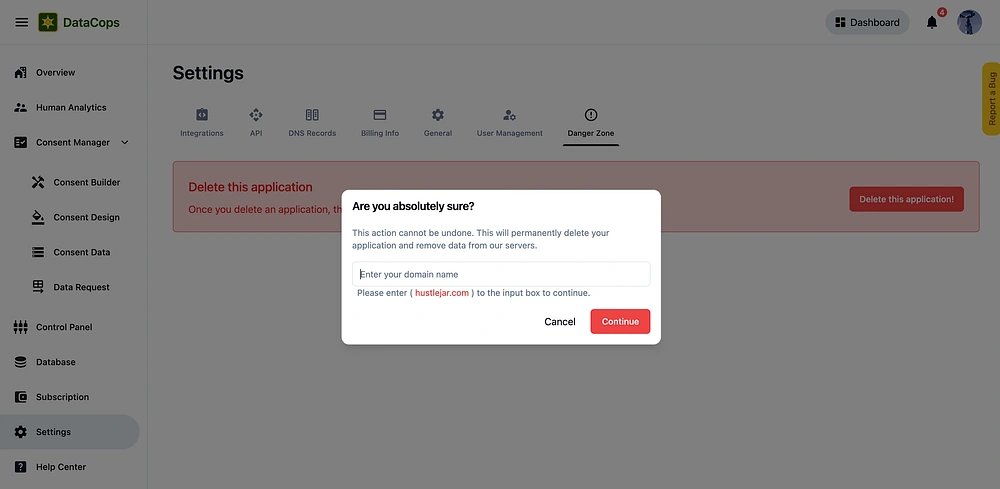
Task: Select Consent Design in sidebar
Action: 86,218
